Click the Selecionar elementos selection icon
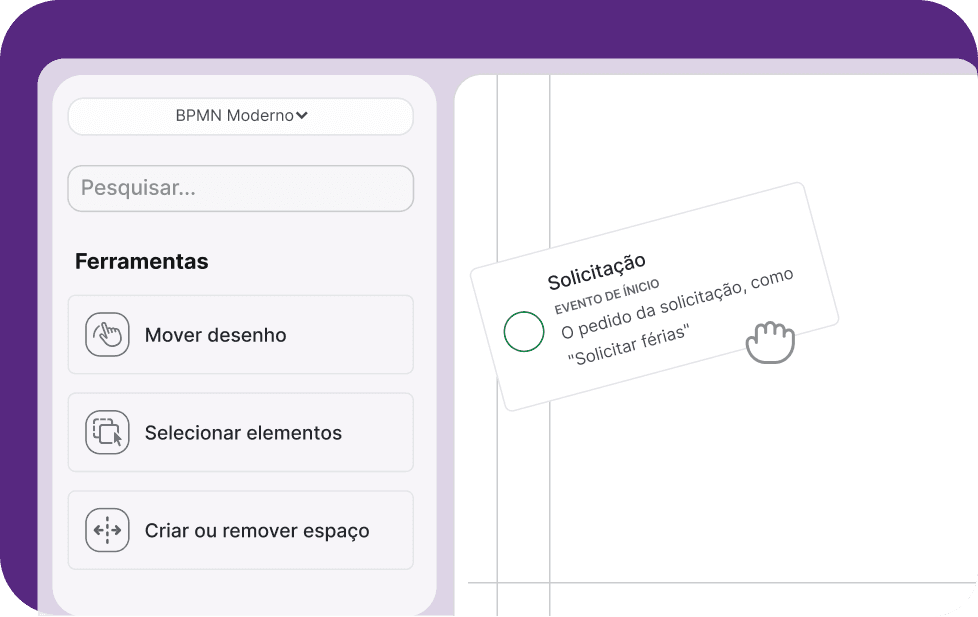The height and width of the screenshot is (617, 978). [x=108, y=433]
